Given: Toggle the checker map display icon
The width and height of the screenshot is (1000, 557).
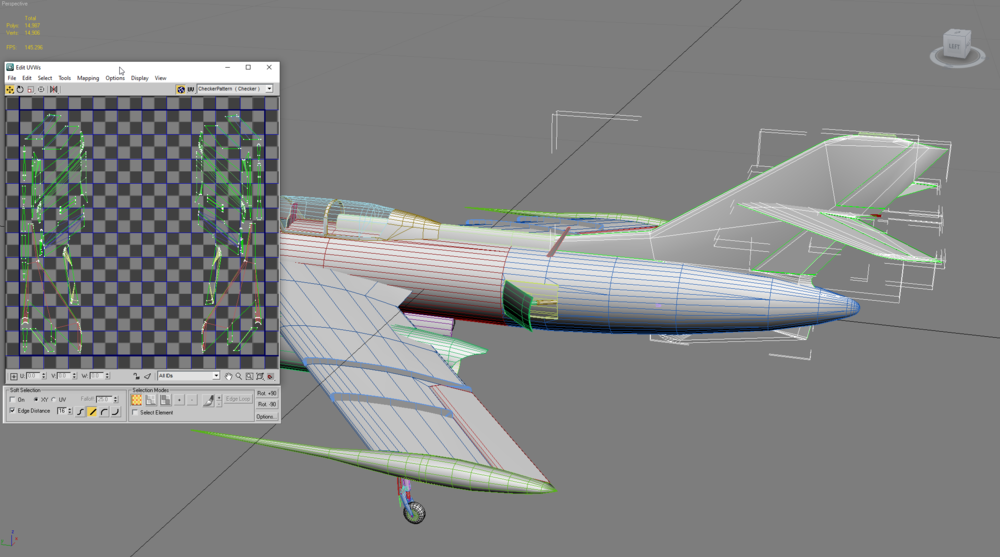Looking at the screenshot, I should [181, 89].
